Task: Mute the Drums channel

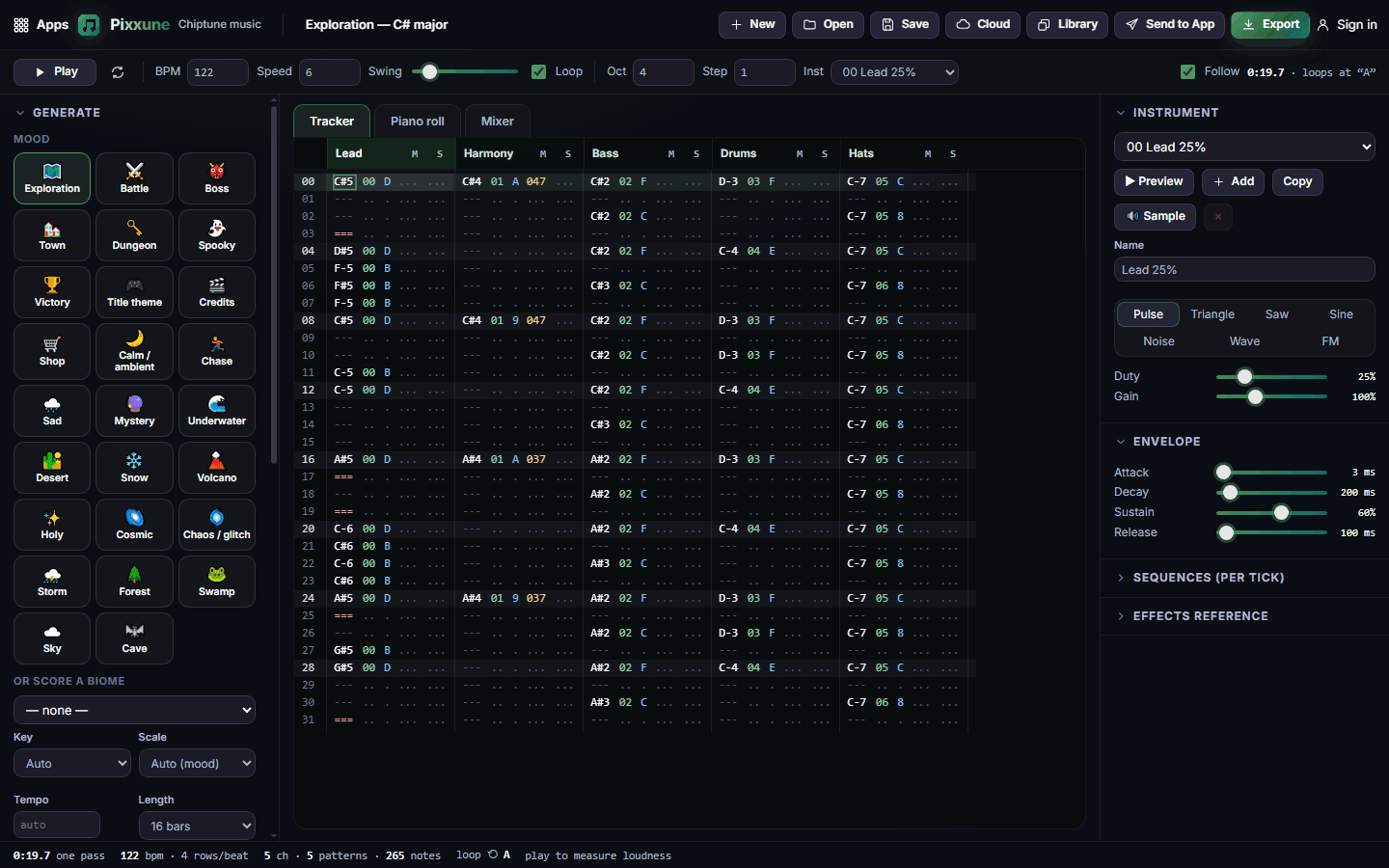Action: (x=800, y=154)
